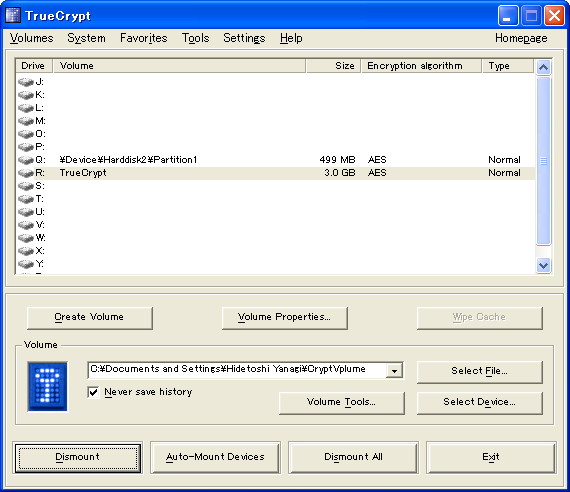Click the Create Volume button
This screenshot has width=570, height=492.
pyautogui.click(x=90, y=317)
